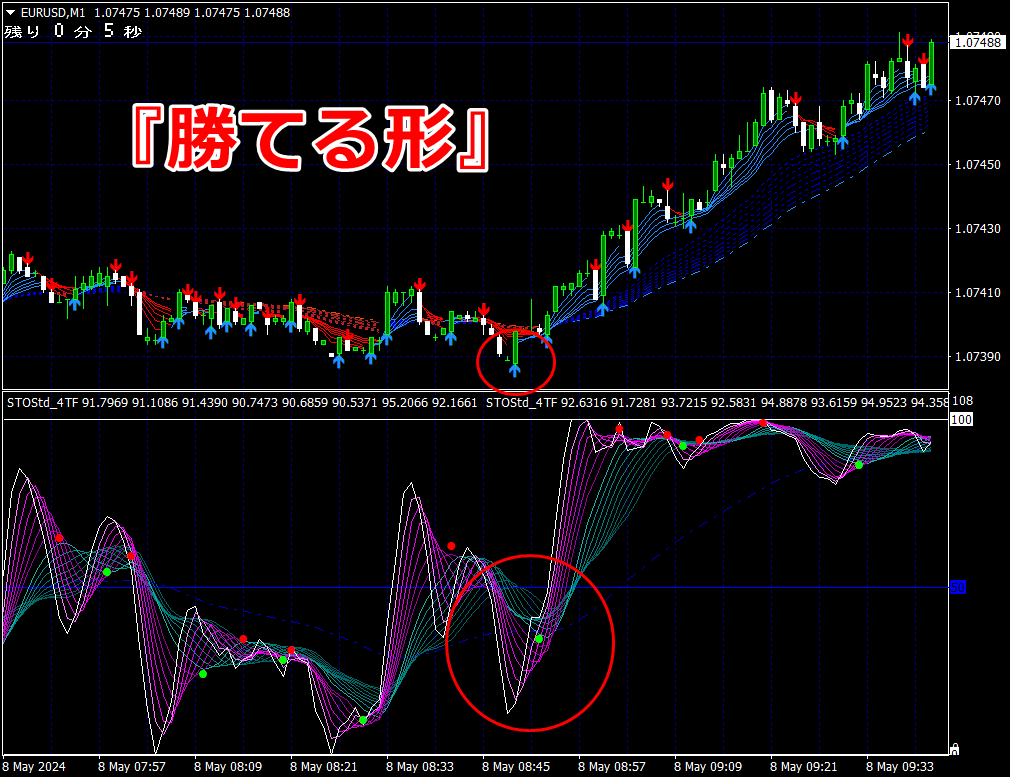Click second STOStd_4TF indicator label starting 92.6316
The image size is (1010, 777).
tap(717, 403)
